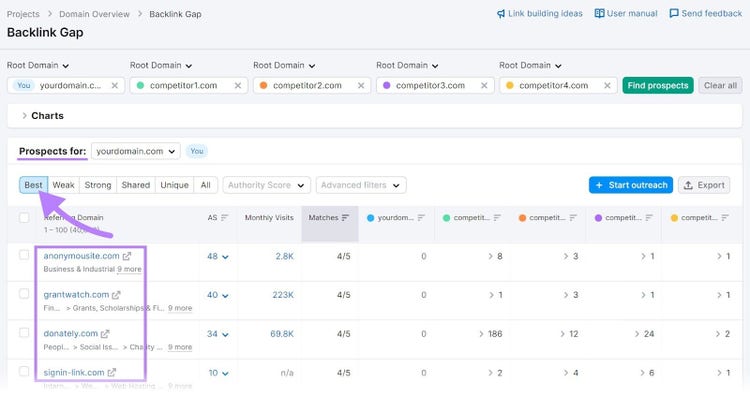Expand the Charts section

(42, 116)
